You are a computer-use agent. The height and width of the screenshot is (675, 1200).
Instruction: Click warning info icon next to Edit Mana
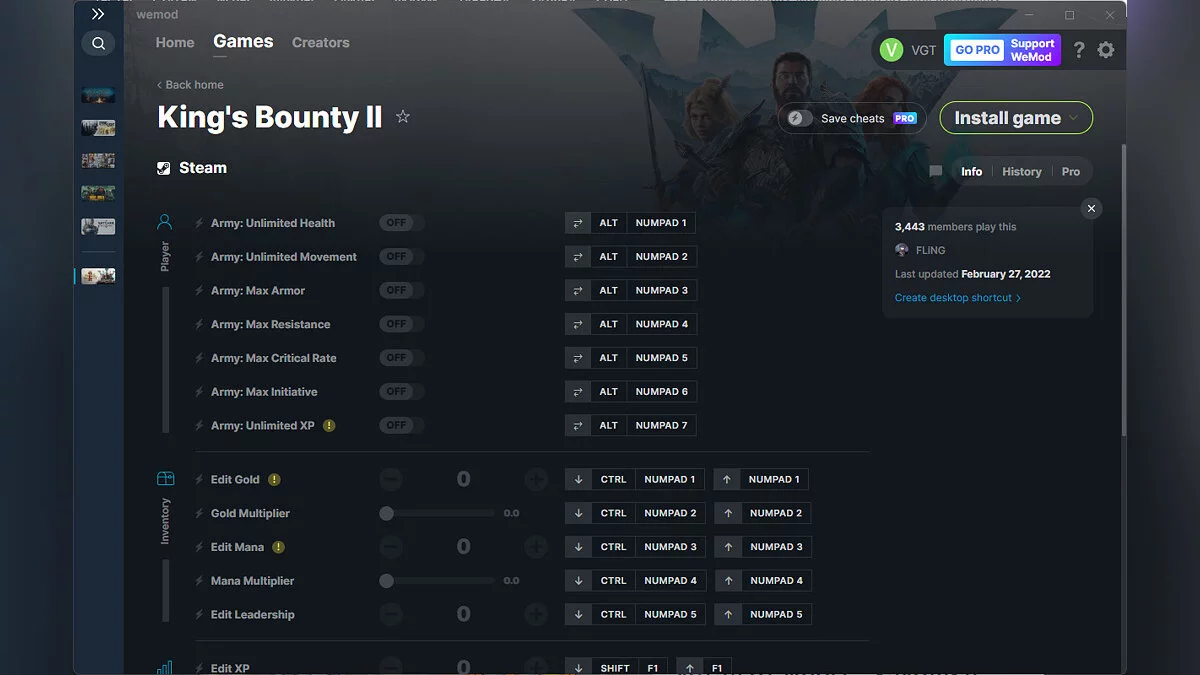[x=279, y=547]
